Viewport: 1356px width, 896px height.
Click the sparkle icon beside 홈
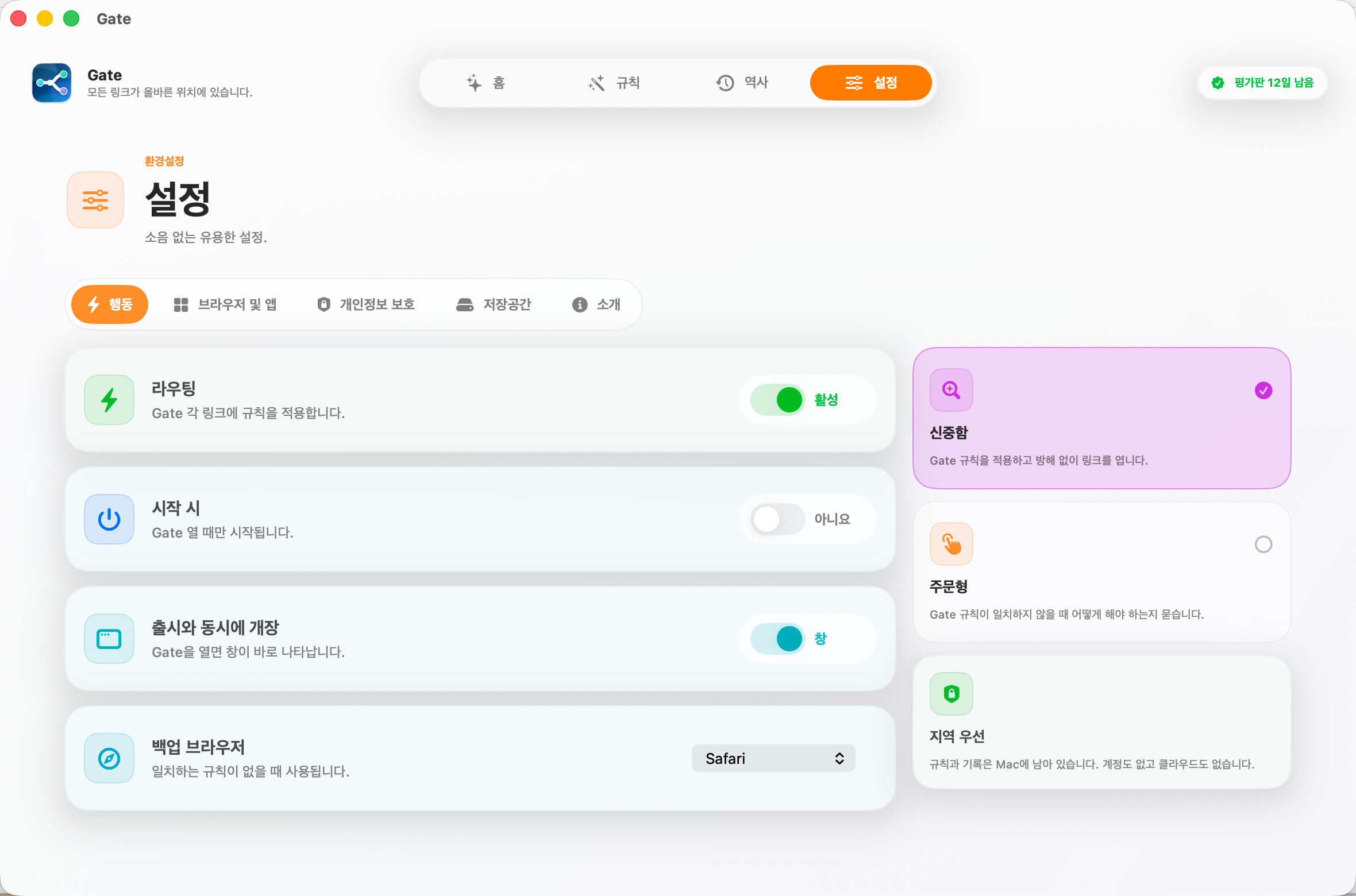pos(474,83)
